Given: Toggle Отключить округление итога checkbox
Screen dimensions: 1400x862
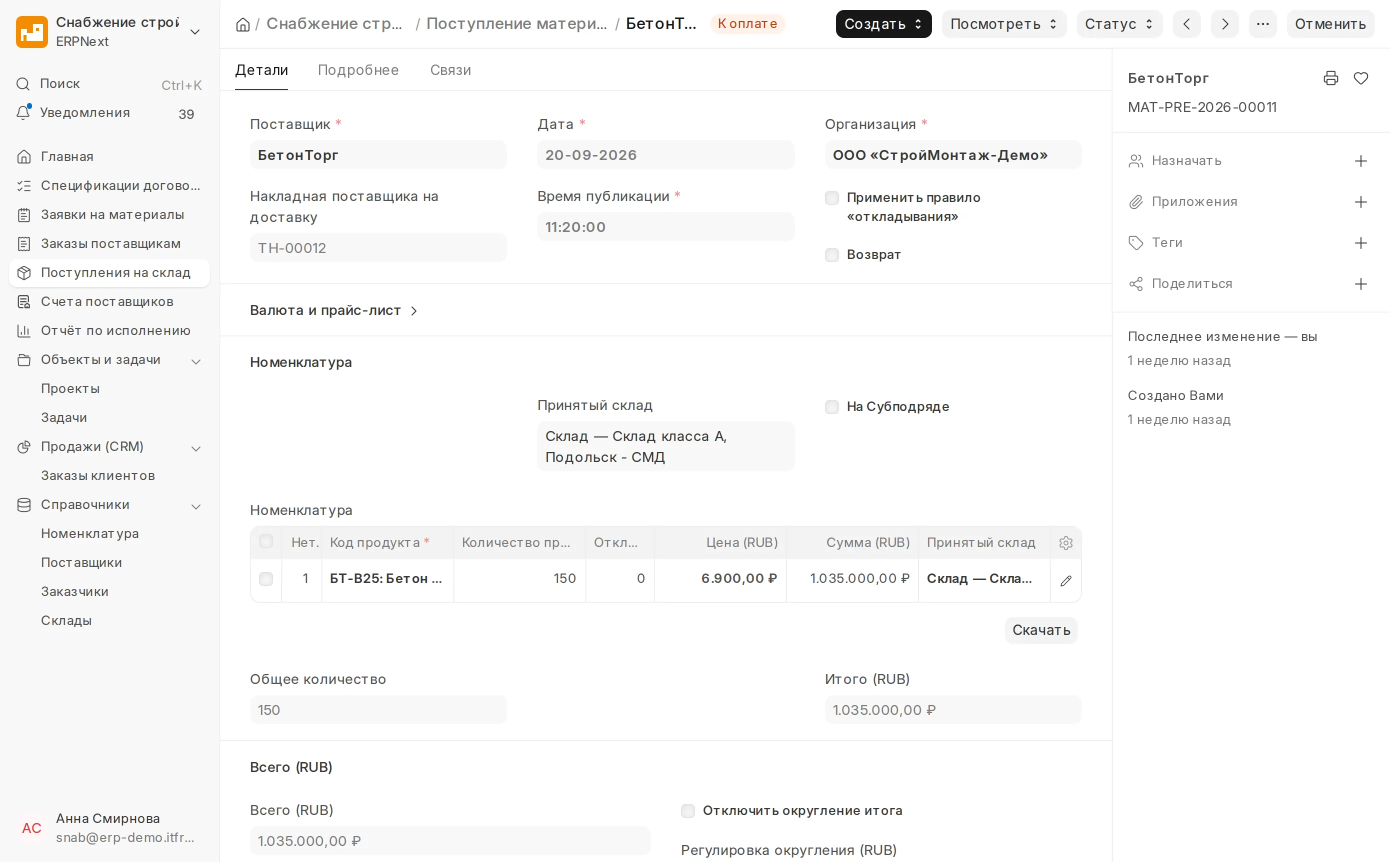Looking at the screenshot, I should point(688,811).
